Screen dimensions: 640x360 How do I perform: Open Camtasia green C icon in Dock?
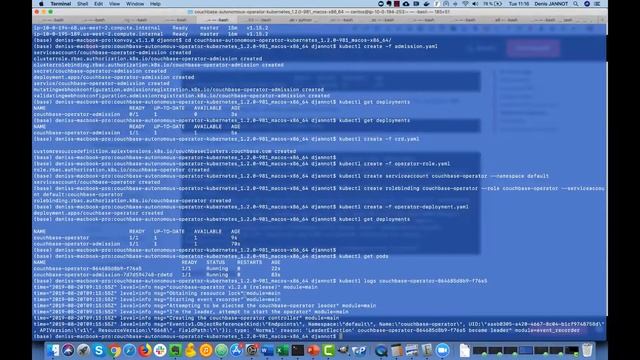click(x=329, y=350)
